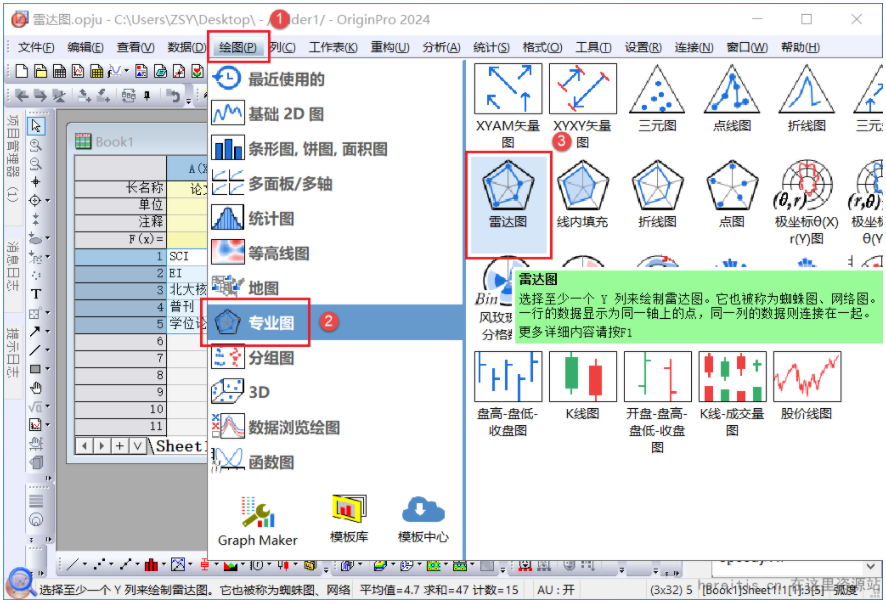Screen dimensions: 886x604
Task: Open the 格式(O) menu
Action: coord(542,47)
